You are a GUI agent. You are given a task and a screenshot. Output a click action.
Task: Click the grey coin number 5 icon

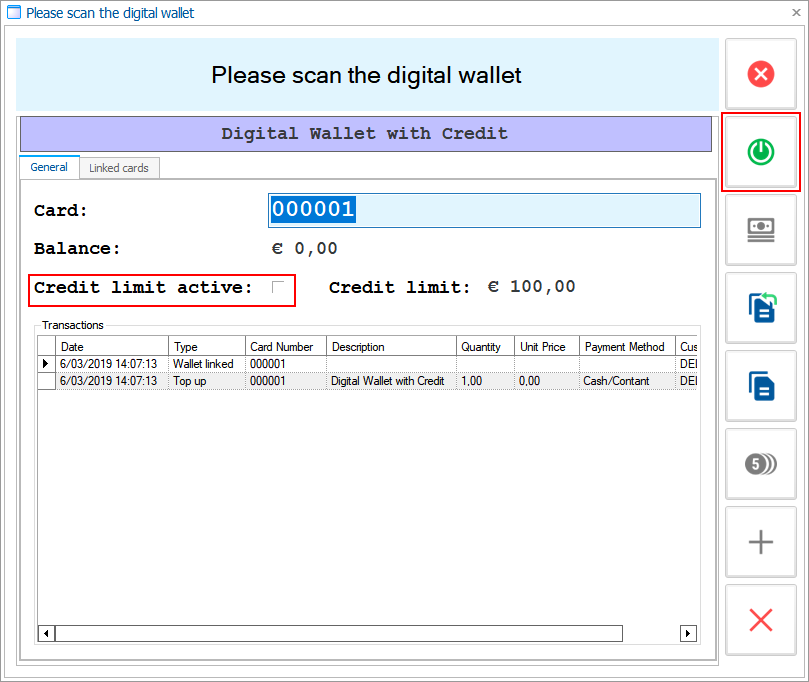pos(760,464)
